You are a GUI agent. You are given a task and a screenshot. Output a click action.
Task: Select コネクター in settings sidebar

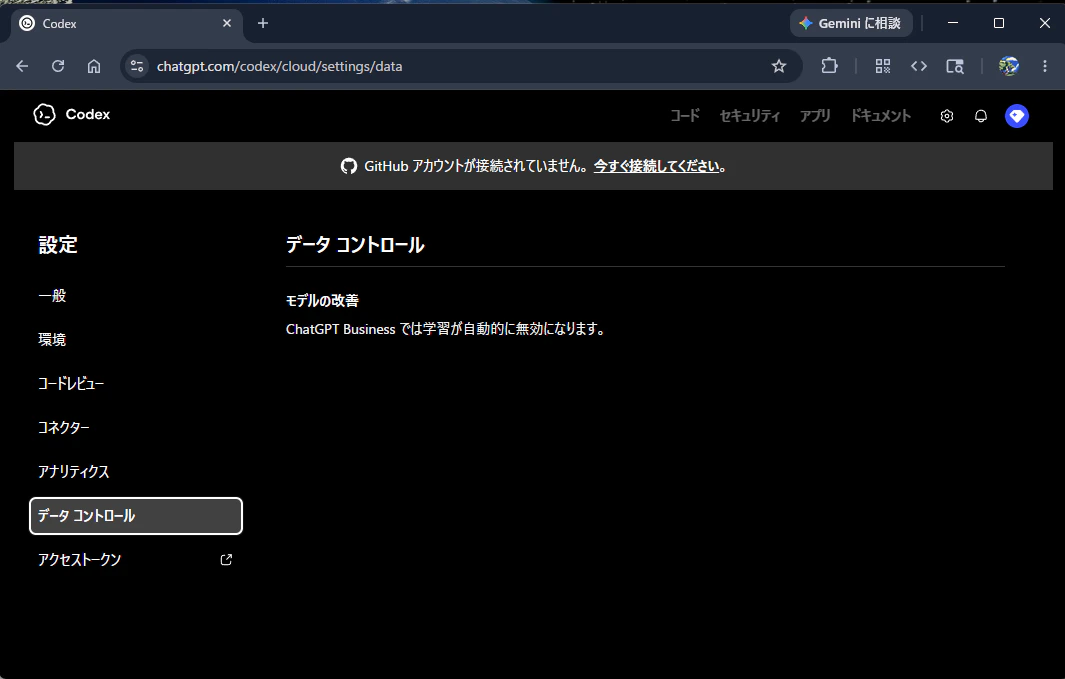click(136, 428)
